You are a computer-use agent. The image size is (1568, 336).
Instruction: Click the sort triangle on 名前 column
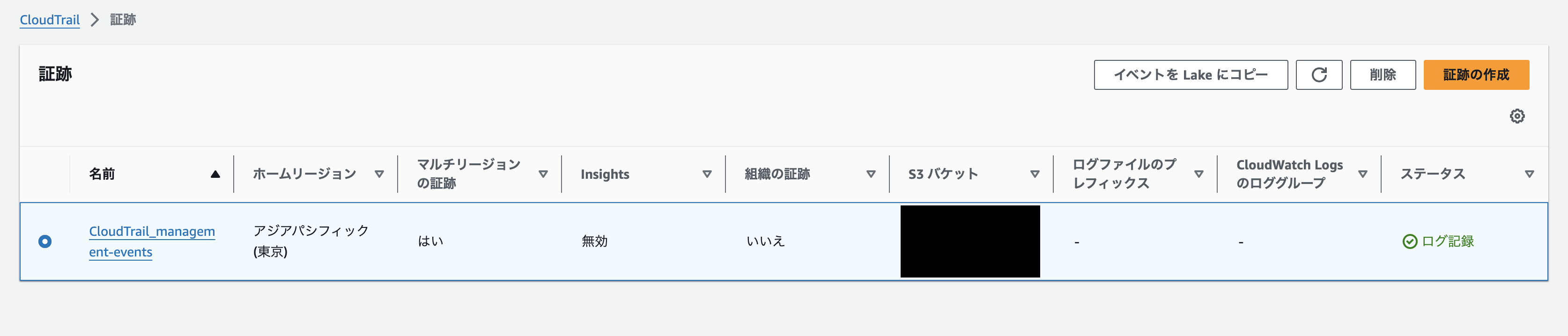(x=214, y=174)
